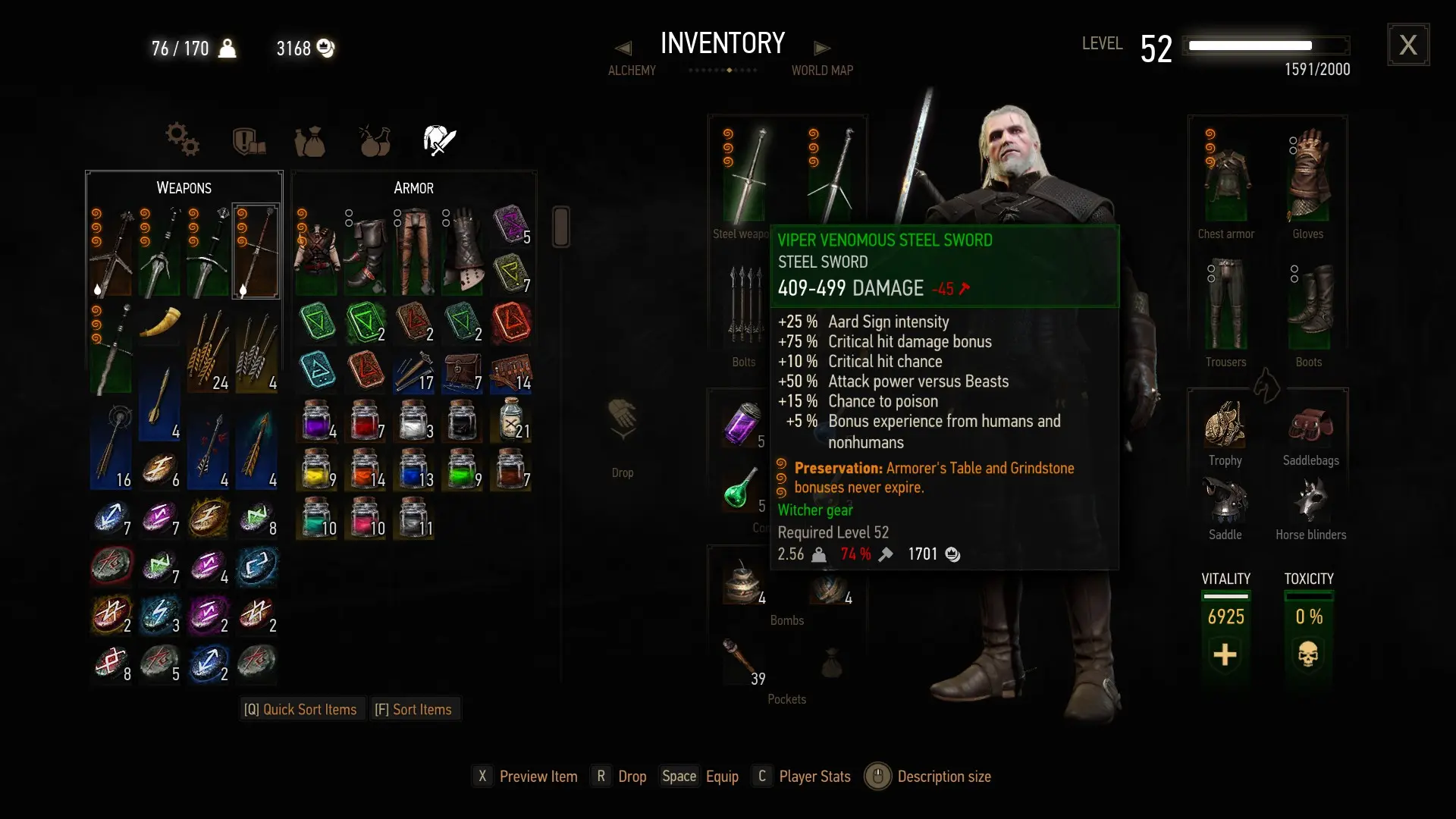Select the horn item in Weapons grid
Viewport: 1456px width, 819px height.
[160, 323]
